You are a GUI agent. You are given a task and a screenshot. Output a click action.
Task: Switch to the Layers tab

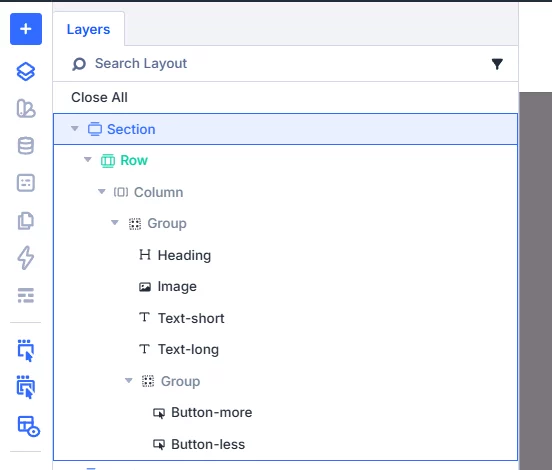(x=88, y=29)
